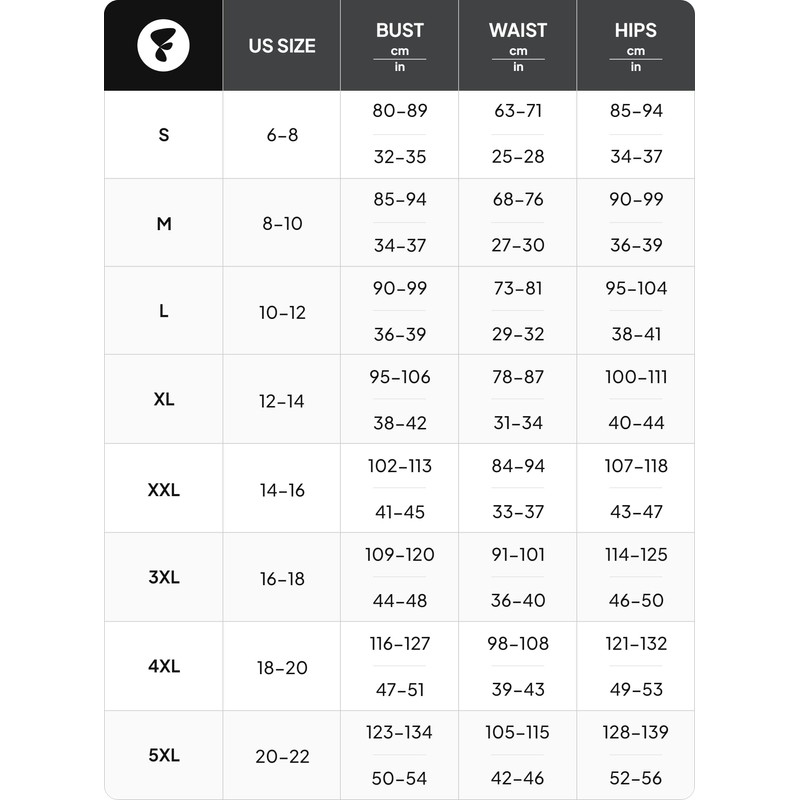
Task: Click the WAIST column header
Action: point(518,31)
